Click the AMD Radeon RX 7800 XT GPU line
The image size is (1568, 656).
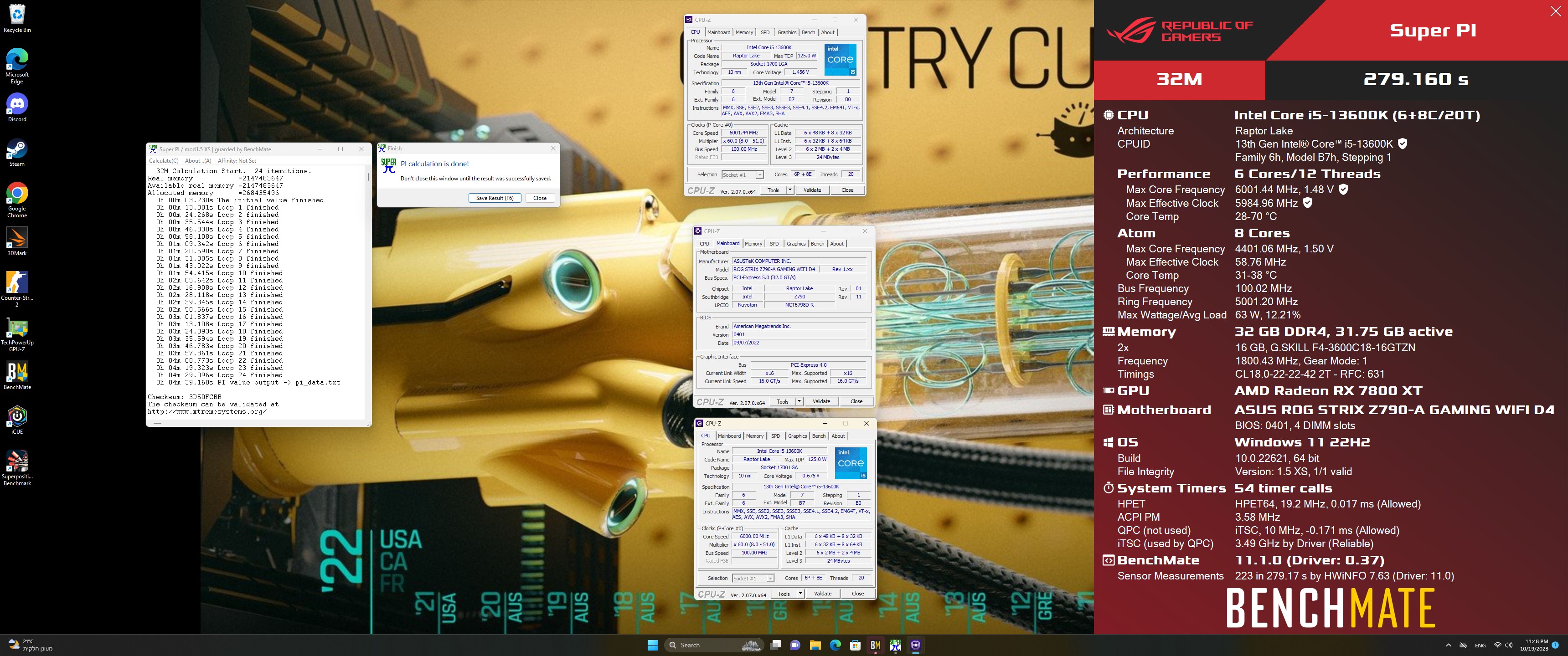[1328, 391]
